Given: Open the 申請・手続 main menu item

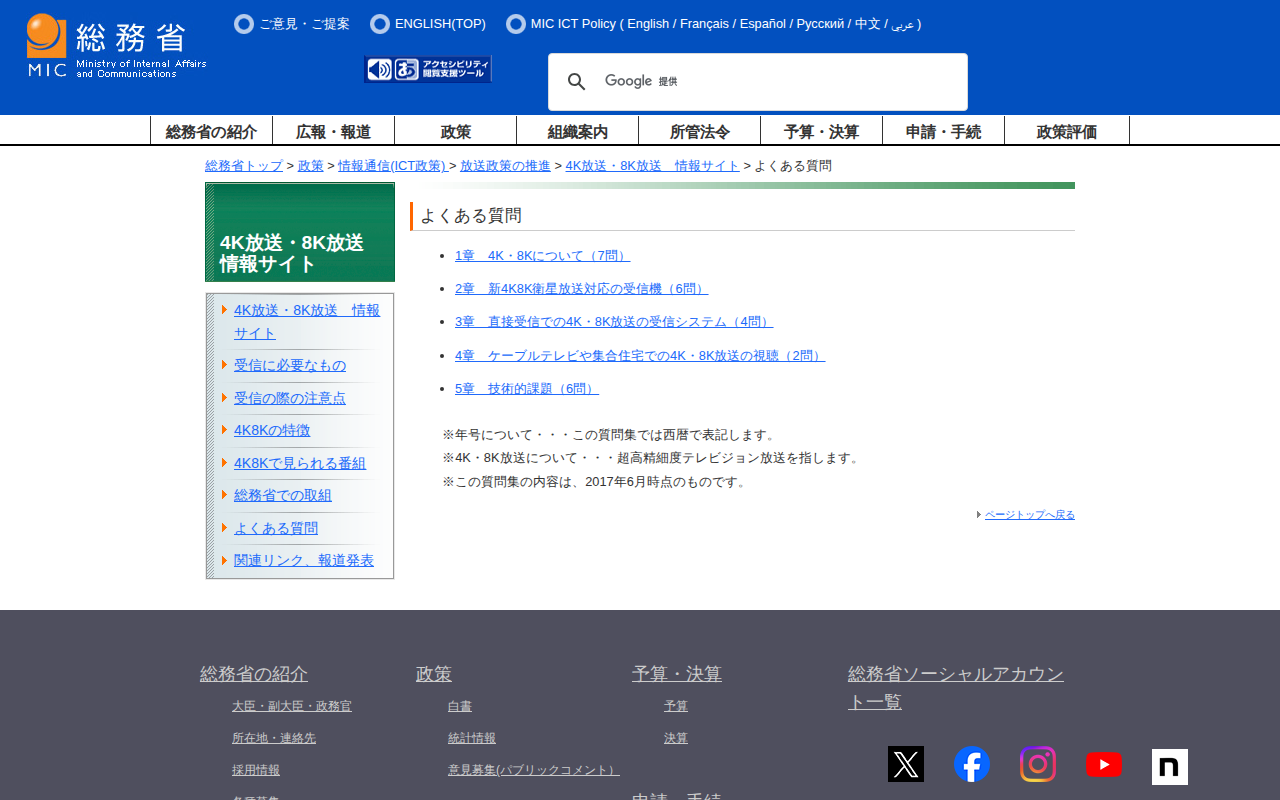Looking at the screenshot, I should coord(943,131).
